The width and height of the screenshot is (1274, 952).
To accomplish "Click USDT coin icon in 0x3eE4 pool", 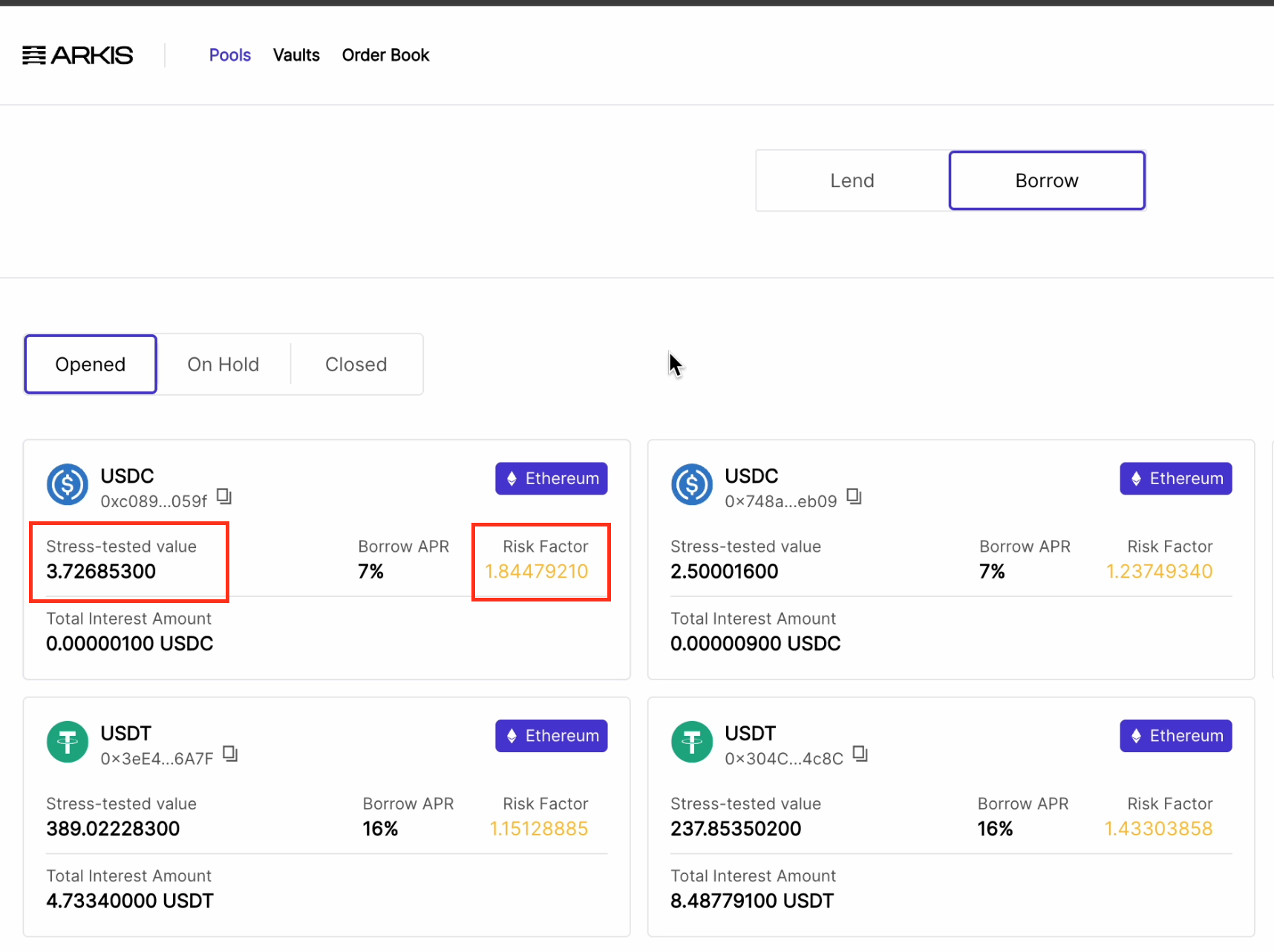I will (x=68, y=742).
